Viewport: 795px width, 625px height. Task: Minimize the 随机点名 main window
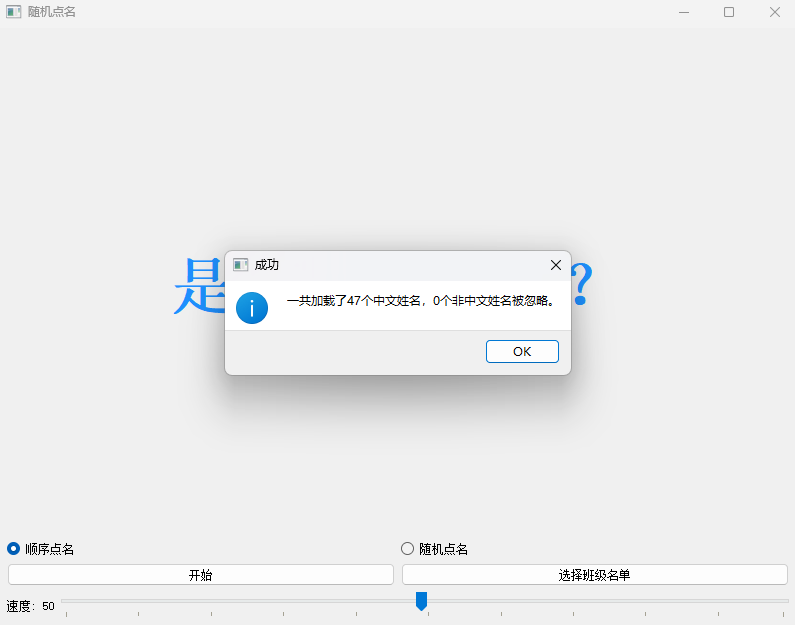point(684,12)
